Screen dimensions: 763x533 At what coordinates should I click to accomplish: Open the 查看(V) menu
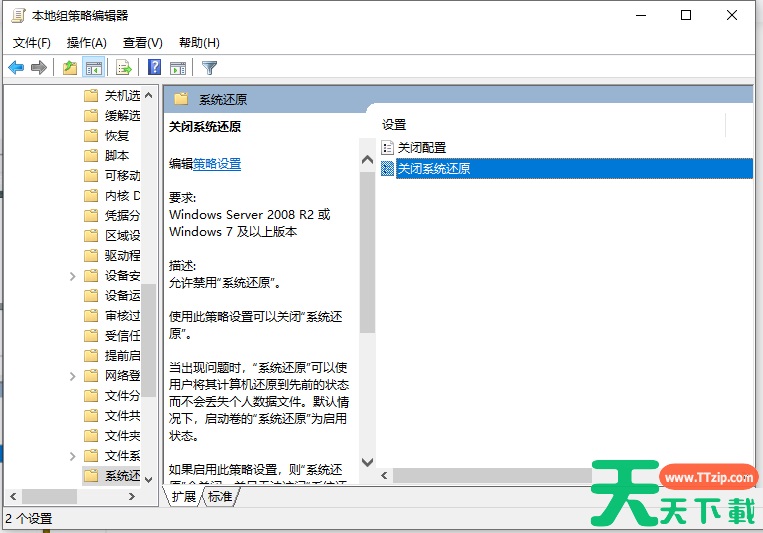[x=143, y=43]
